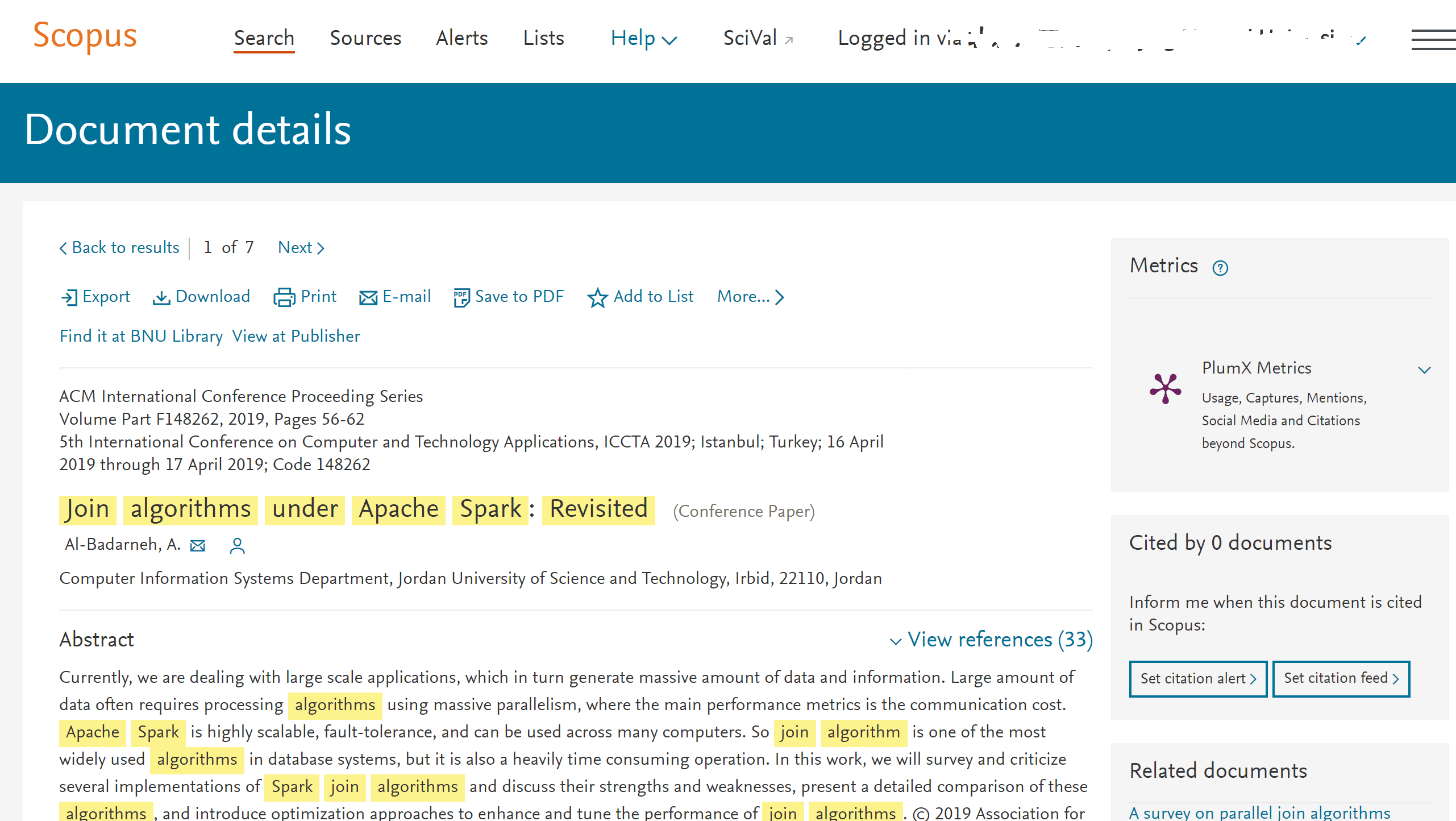Screen dimensions: 1456x821
Task: Click the Download icon
Action: pos(161,297)
